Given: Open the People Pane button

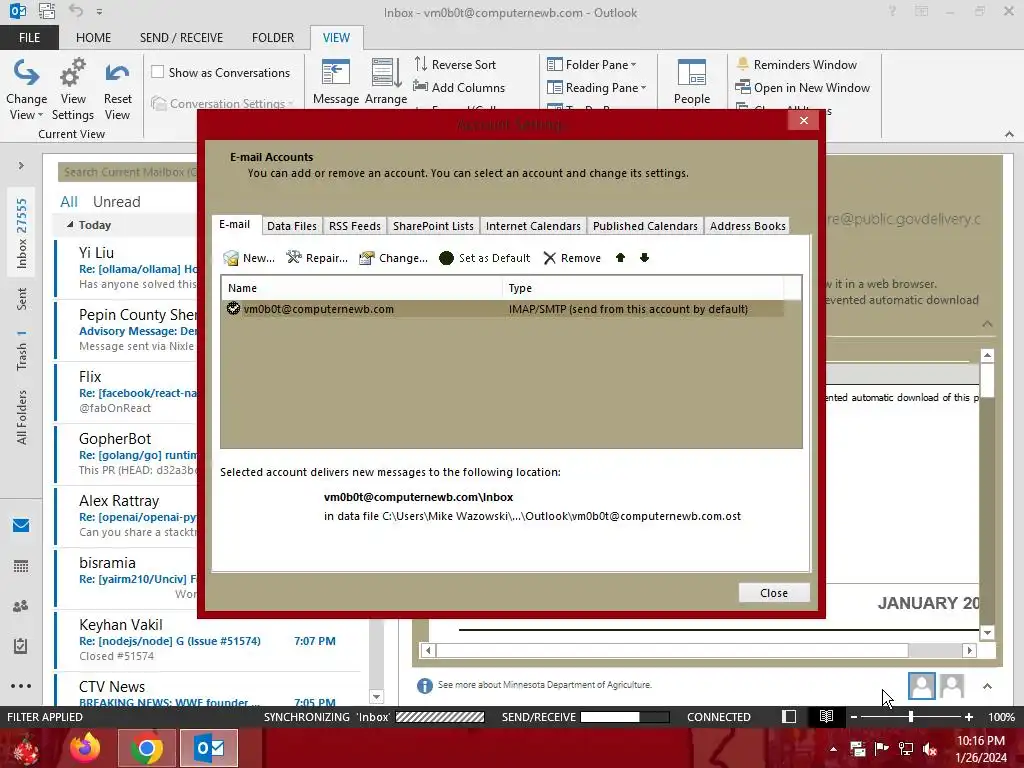Looking at the screenshot, I should 692,82.
